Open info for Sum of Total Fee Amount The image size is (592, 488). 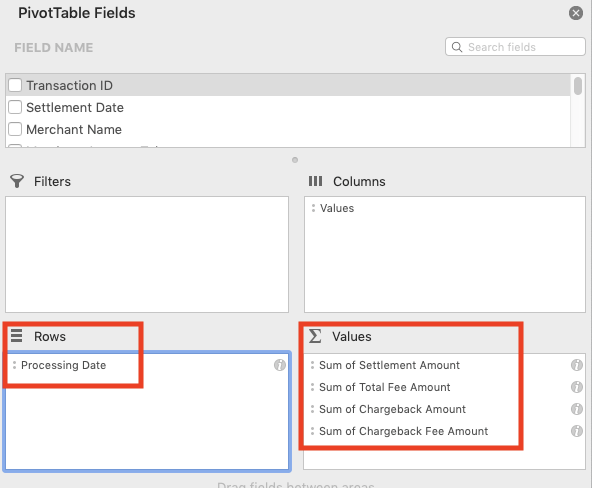[x=577, y=387]
